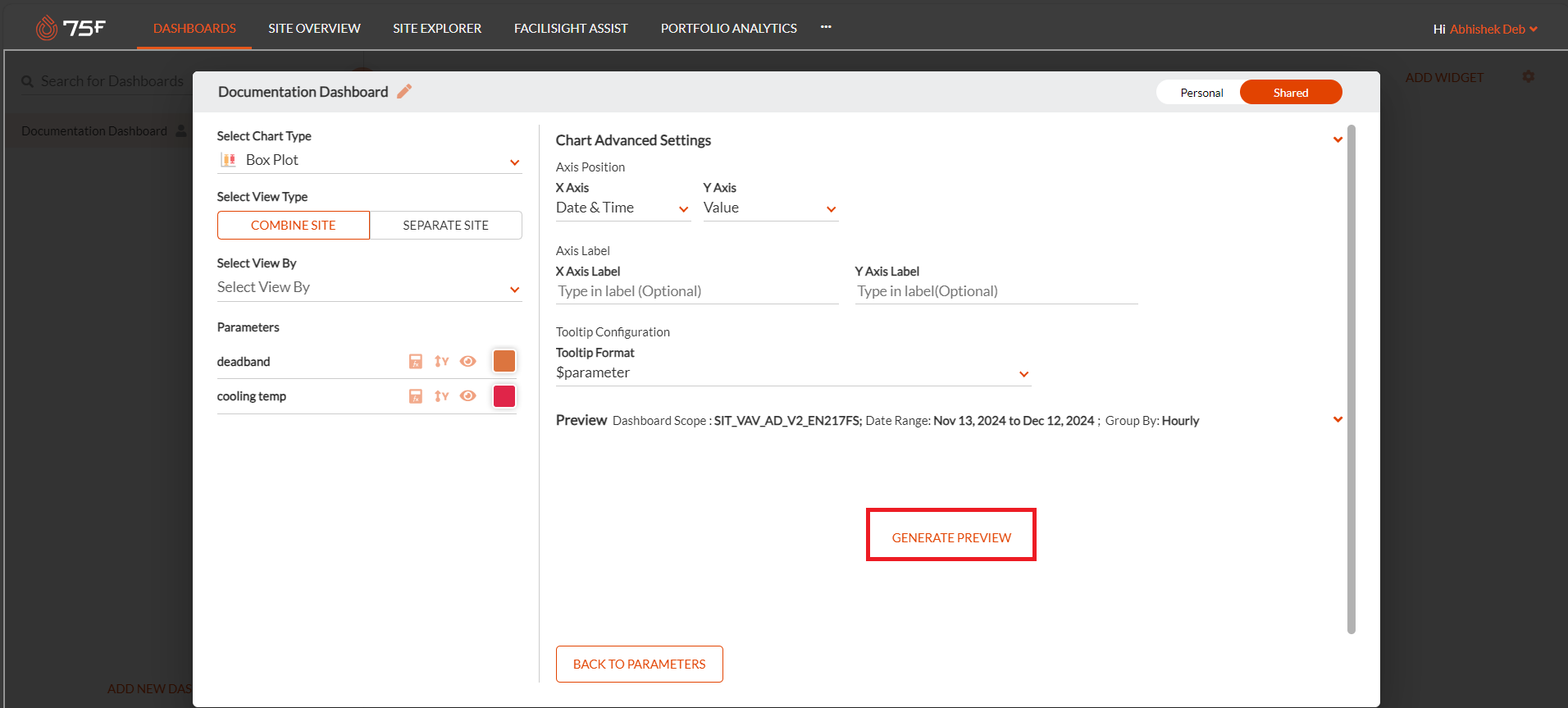
Task: Click ADD WIDGET in the background
Action: pos(1444,78)
